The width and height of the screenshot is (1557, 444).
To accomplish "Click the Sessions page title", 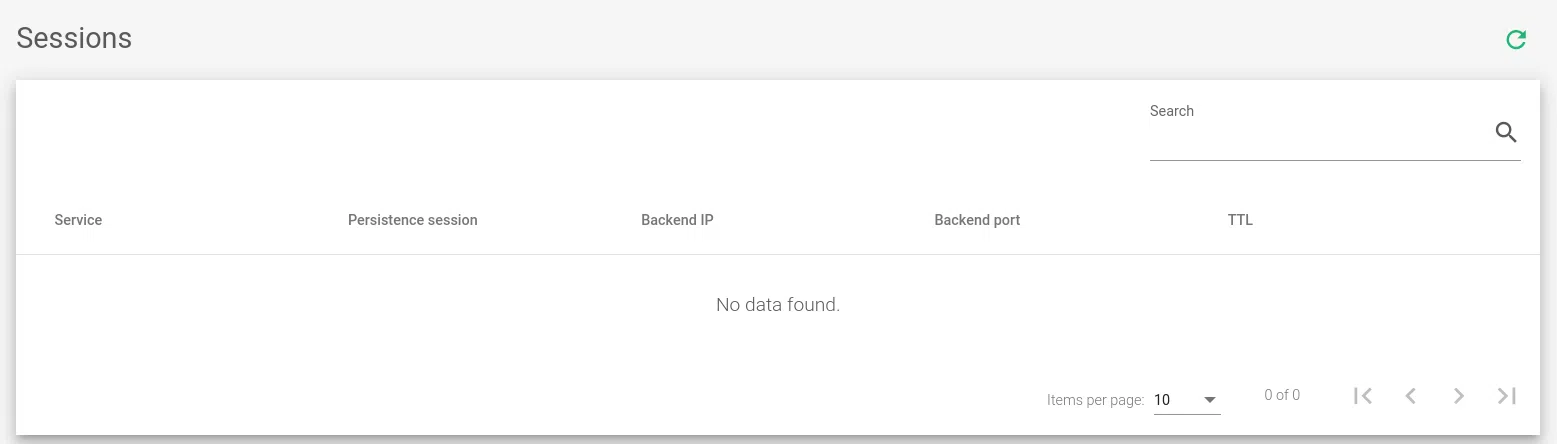I will coord(74,38).
